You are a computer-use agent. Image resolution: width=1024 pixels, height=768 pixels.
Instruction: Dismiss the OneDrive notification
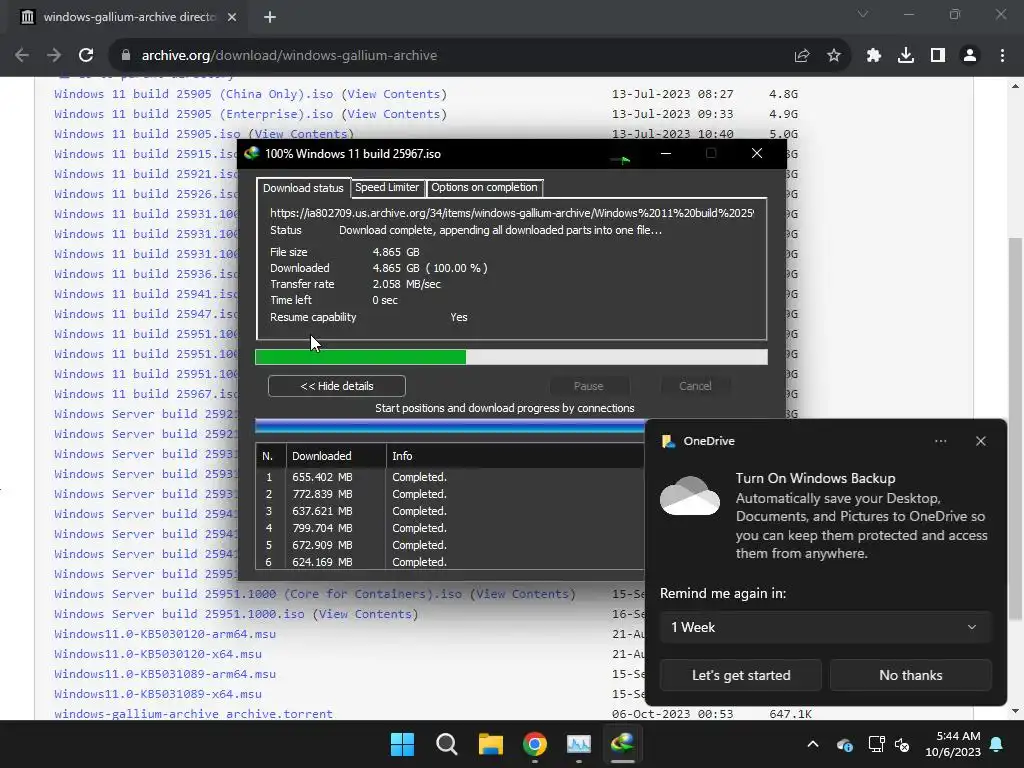980,441
